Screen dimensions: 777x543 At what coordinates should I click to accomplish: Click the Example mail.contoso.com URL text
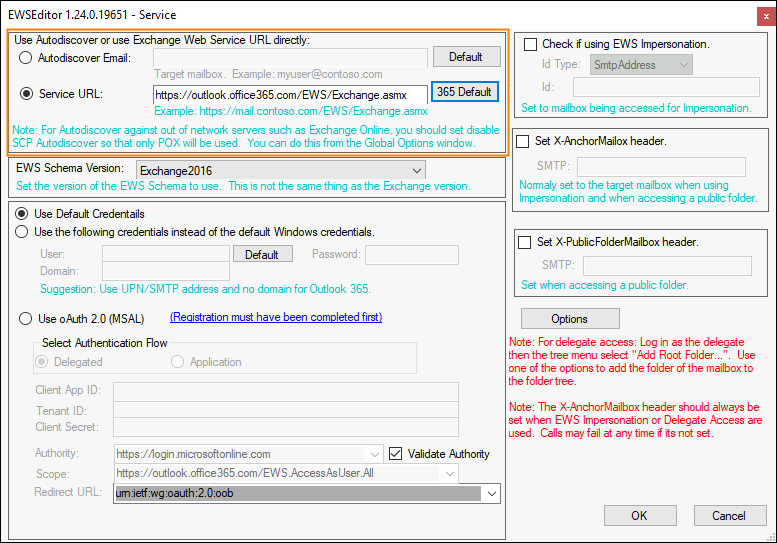(x=291, y=111)
